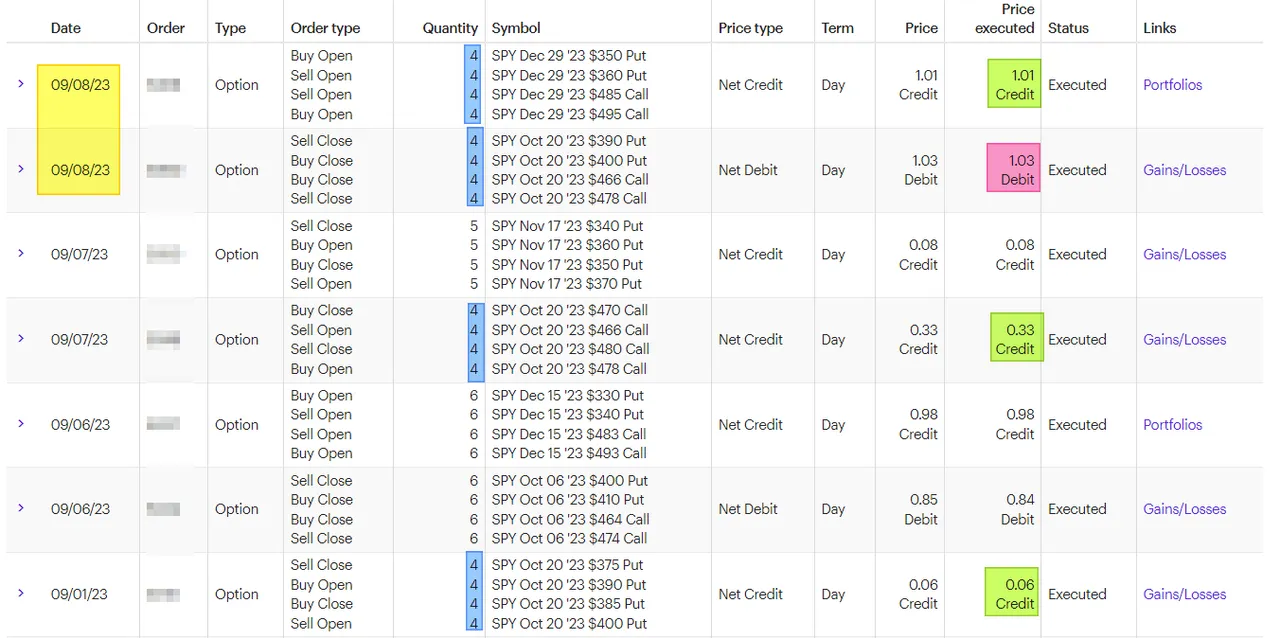
Task: Click the Term column header
Action: pos(837,28)
